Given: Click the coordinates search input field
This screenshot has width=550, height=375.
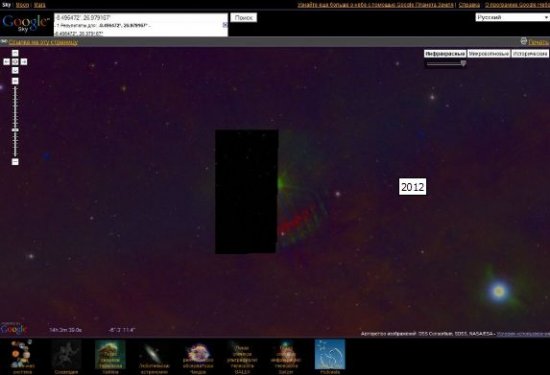Looking at the screenshot, I should 141,18.
